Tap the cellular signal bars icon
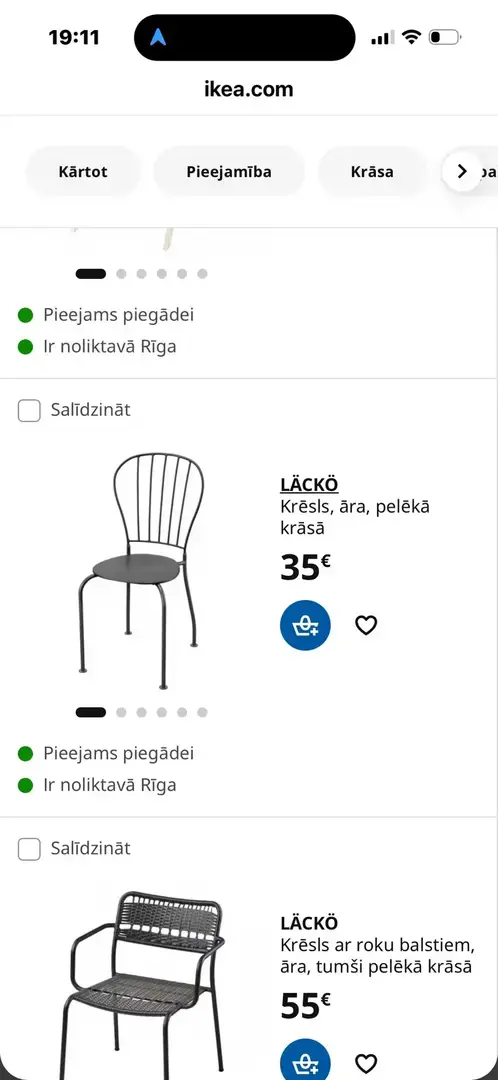 coord(382,38)
